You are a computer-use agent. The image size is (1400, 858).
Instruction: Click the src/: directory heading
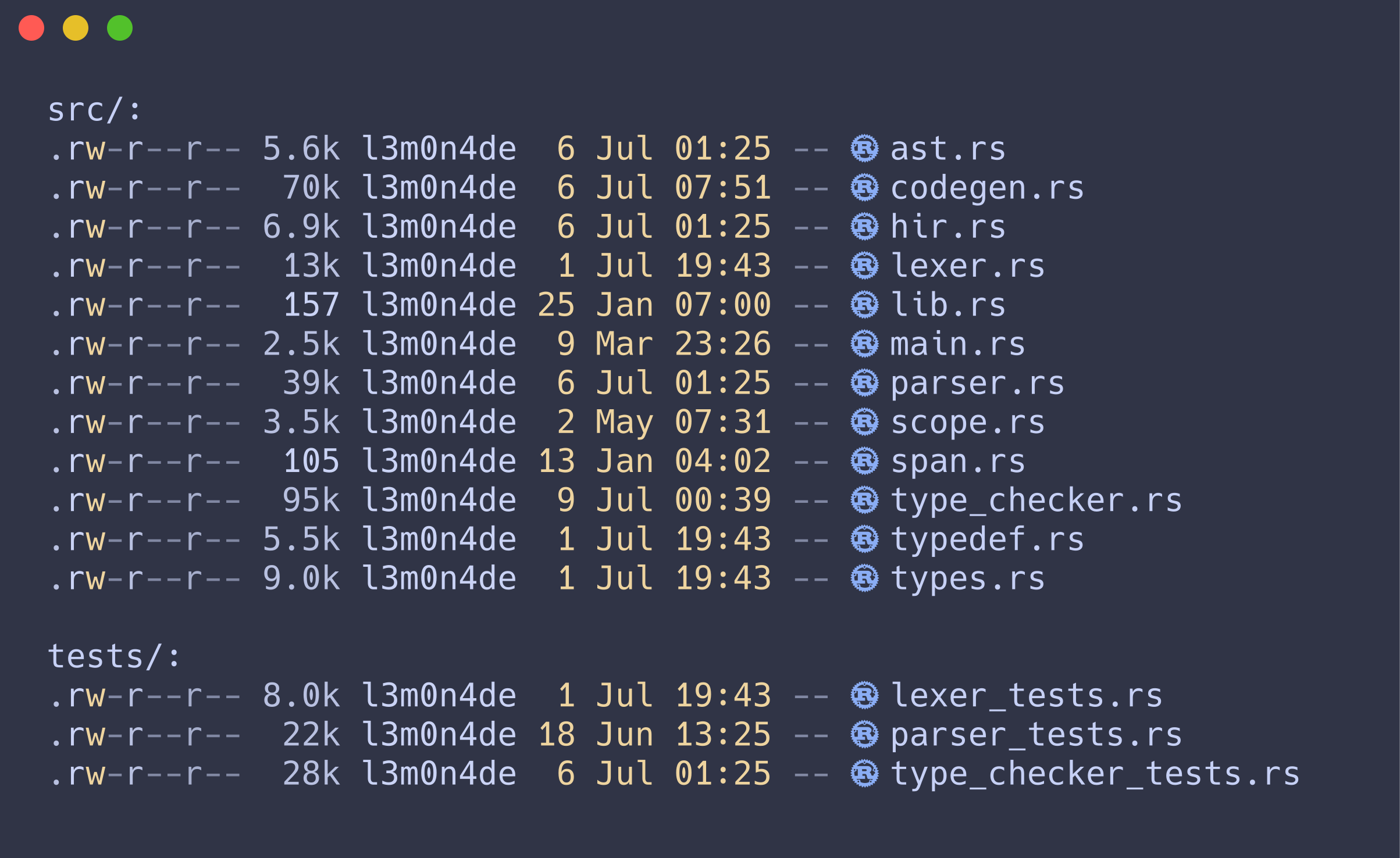tap(95, 110)
